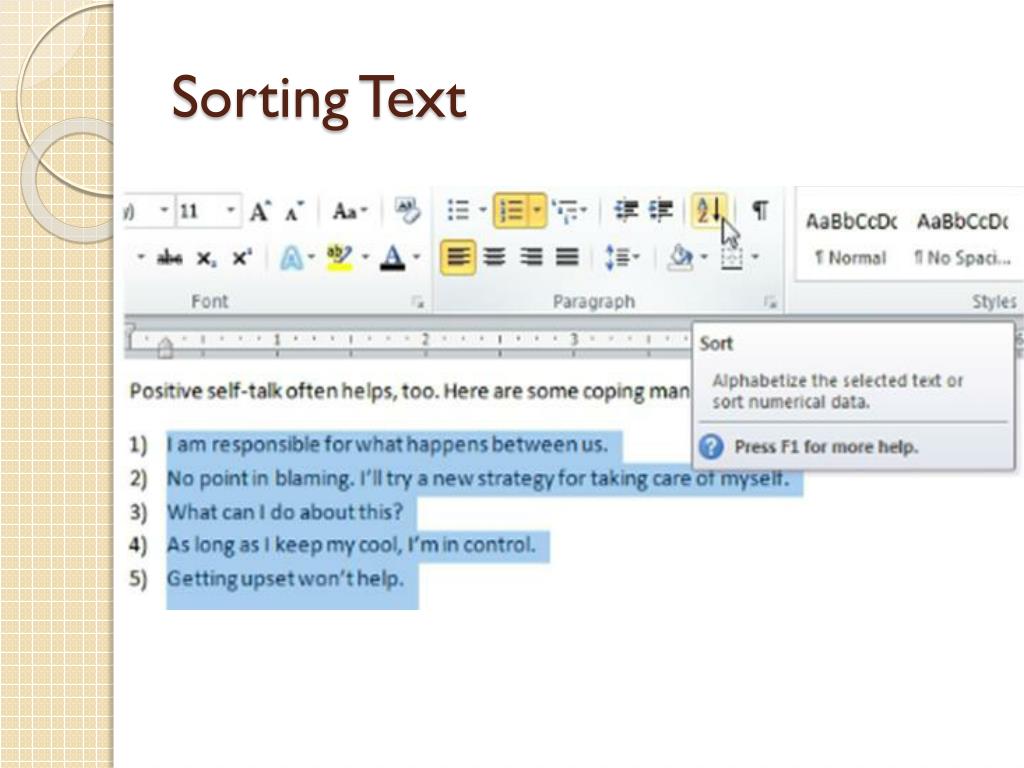Click the Grow Font button
The image size is (1024, 768).
pyautogui.click(x=260, y=211)
